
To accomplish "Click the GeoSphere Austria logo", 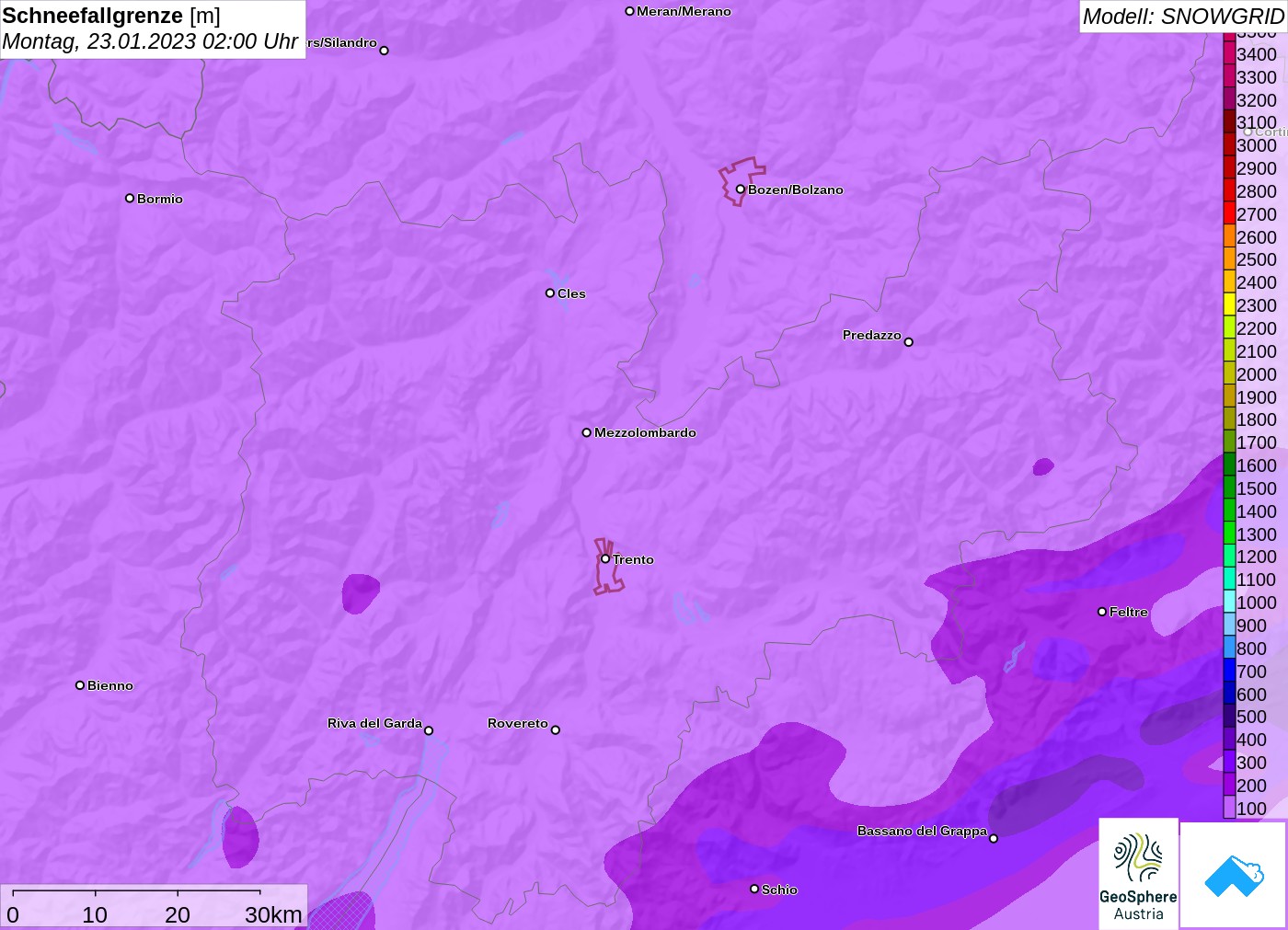I will (x=1138, y=873).
